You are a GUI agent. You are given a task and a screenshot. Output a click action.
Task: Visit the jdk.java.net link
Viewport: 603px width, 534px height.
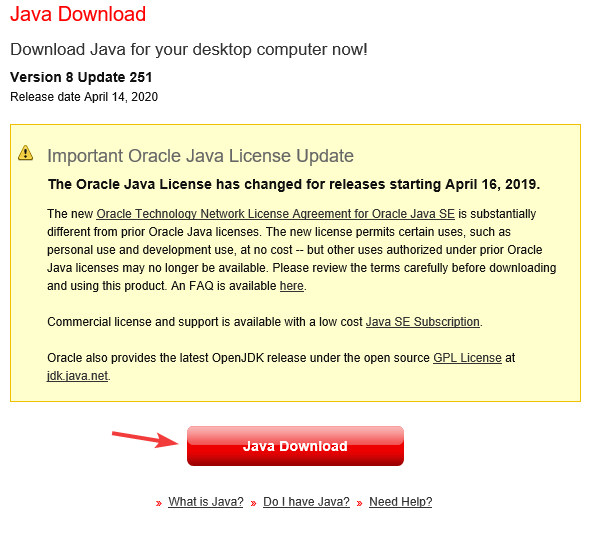(77, 376)
